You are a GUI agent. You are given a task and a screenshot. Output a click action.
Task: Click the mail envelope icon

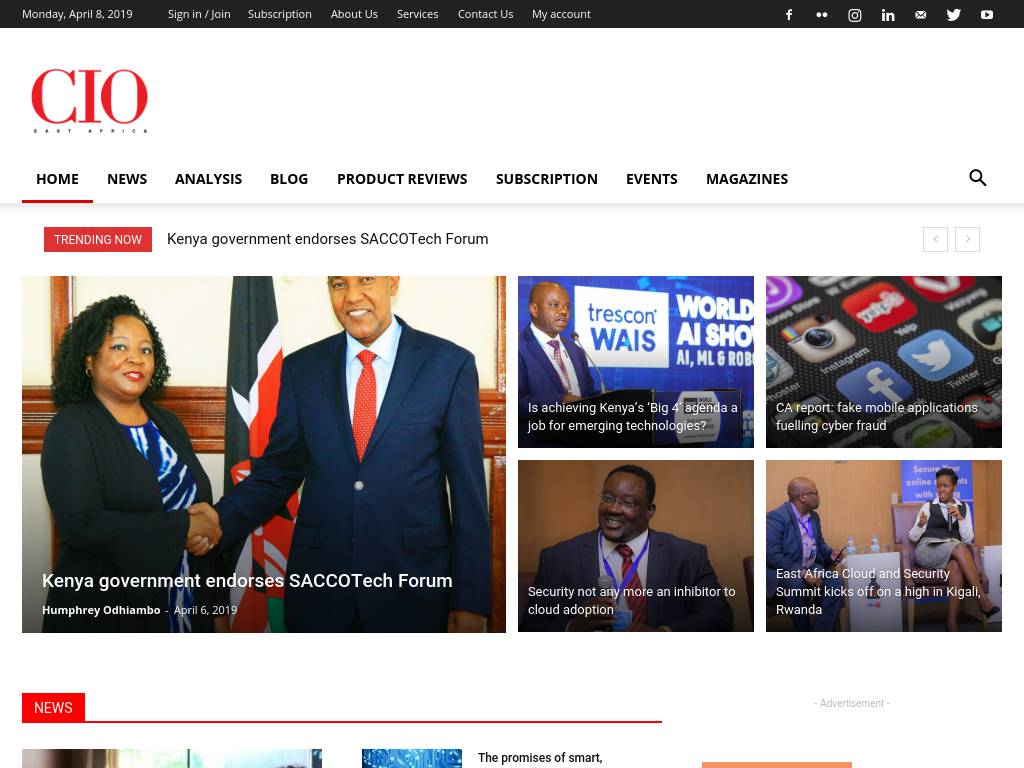[x=921, y=15]
